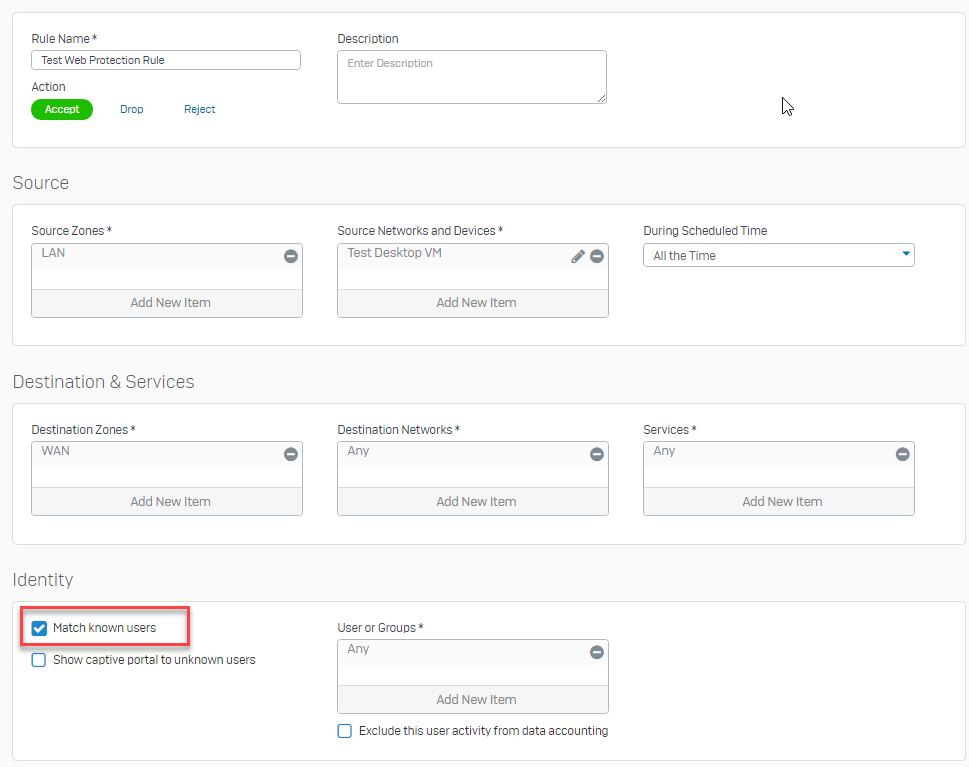Remove WAN from Destination Zones
The height and width of the screenshot is (767, 969).
pos(290,454)
